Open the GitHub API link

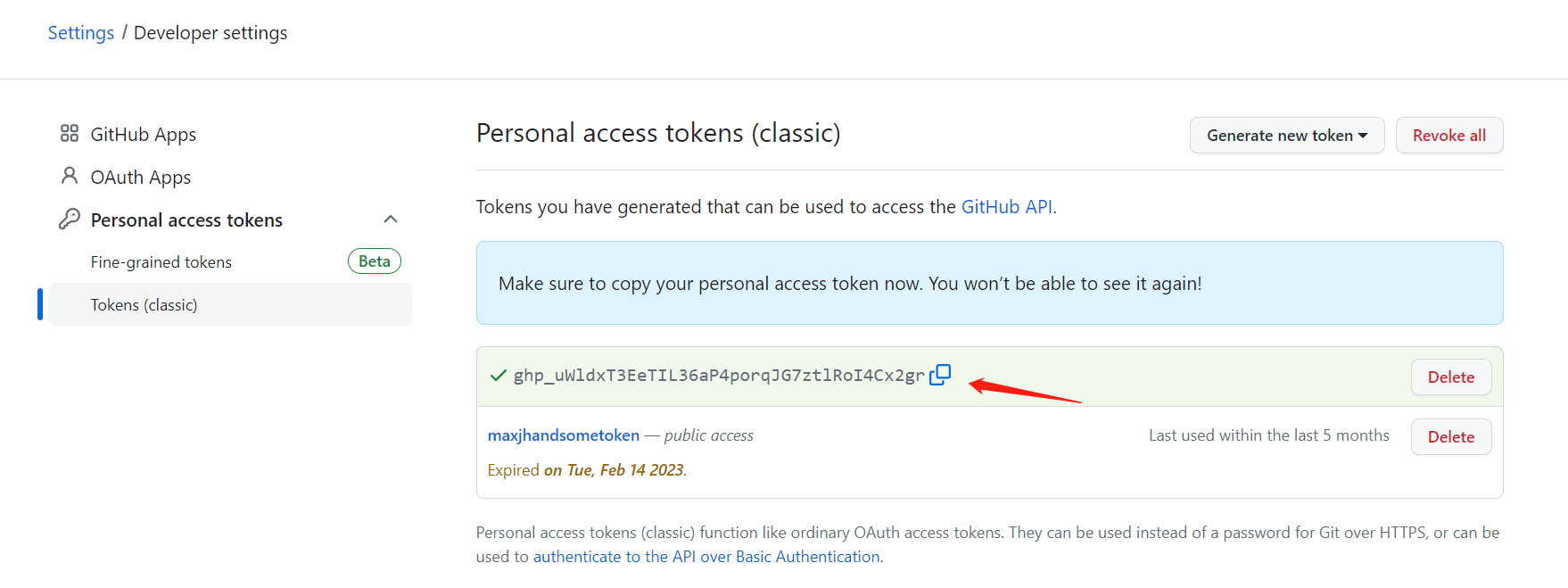[x=1006, y=207]
